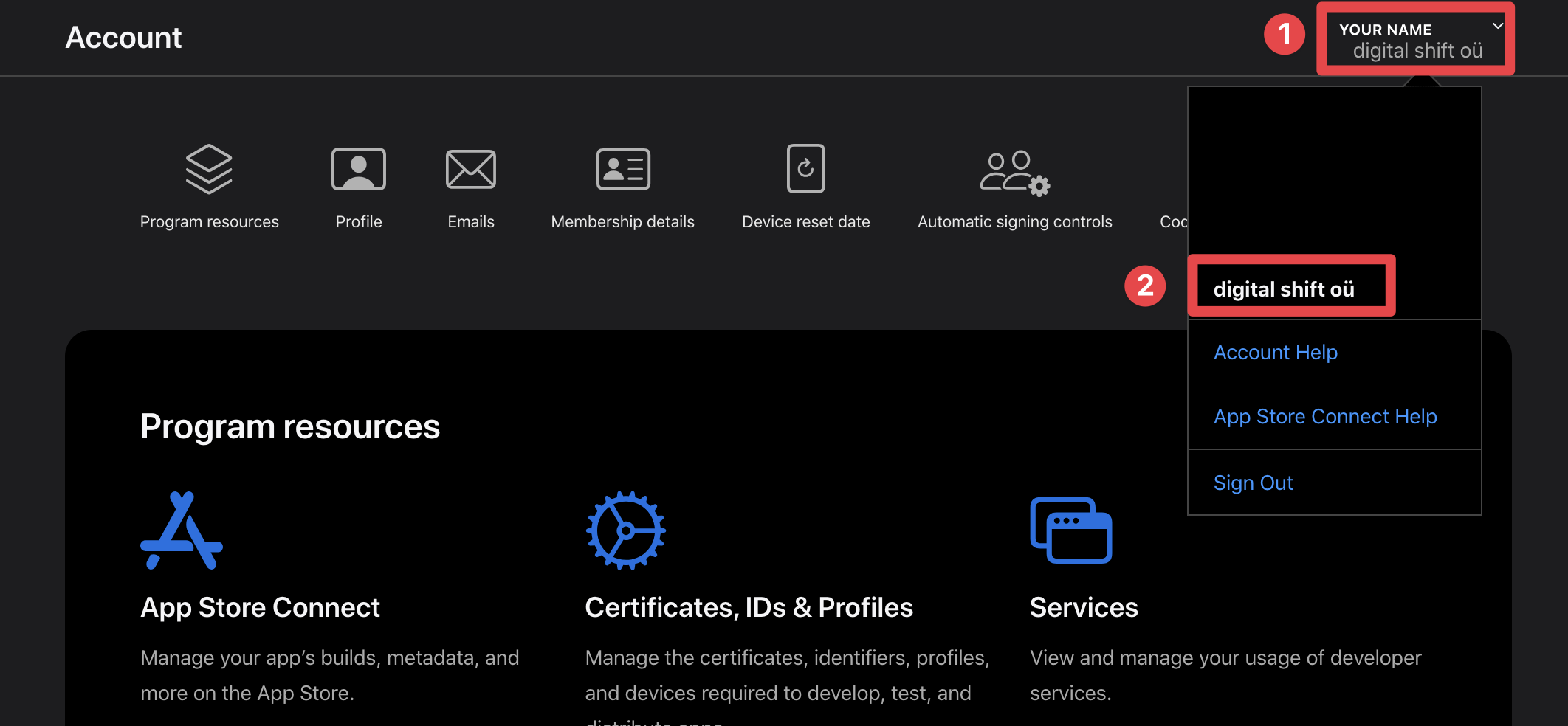Click the Services window icon
The width and height of the screenshot is (1568, 726).
pyautogui.click(x=1070, y=530)
